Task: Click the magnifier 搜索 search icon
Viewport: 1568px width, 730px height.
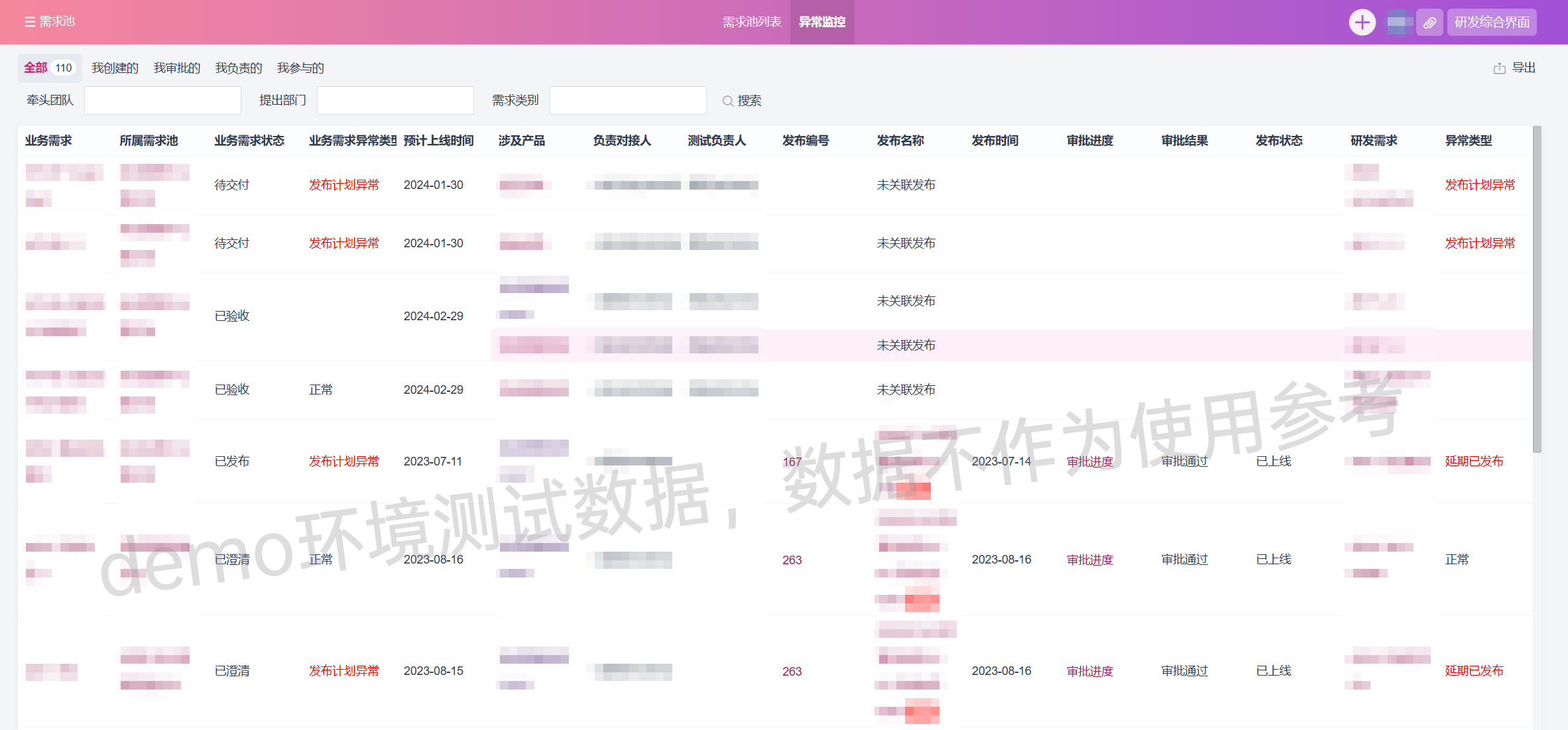Action: pyautogui.click(x=727, y=101)
